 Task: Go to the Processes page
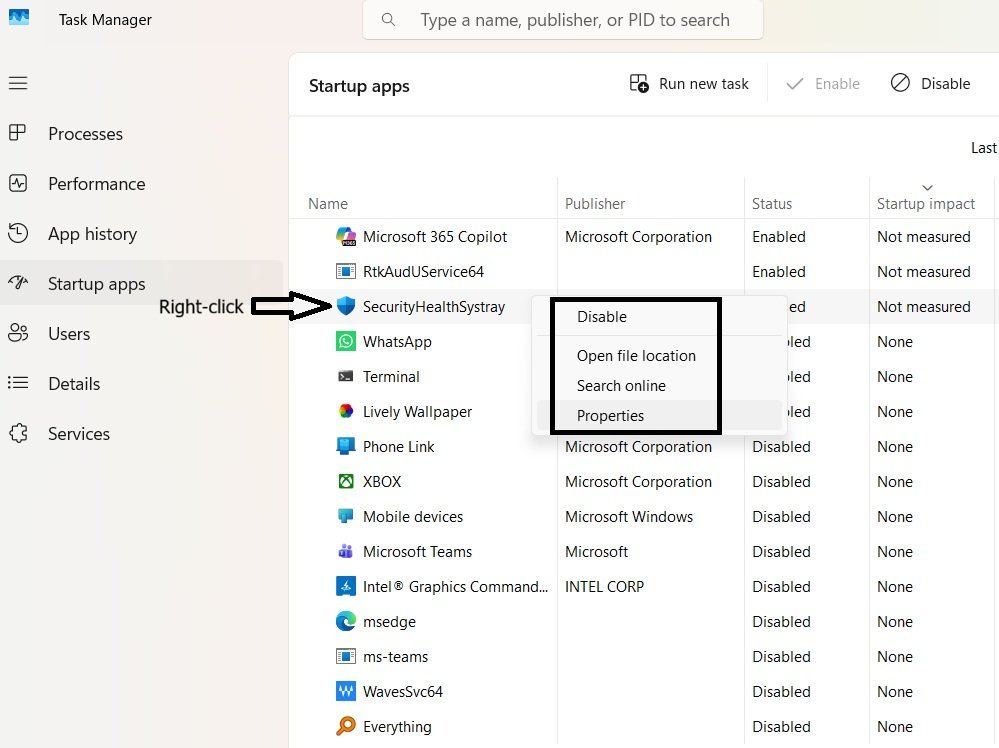click(x=142, y=134)
